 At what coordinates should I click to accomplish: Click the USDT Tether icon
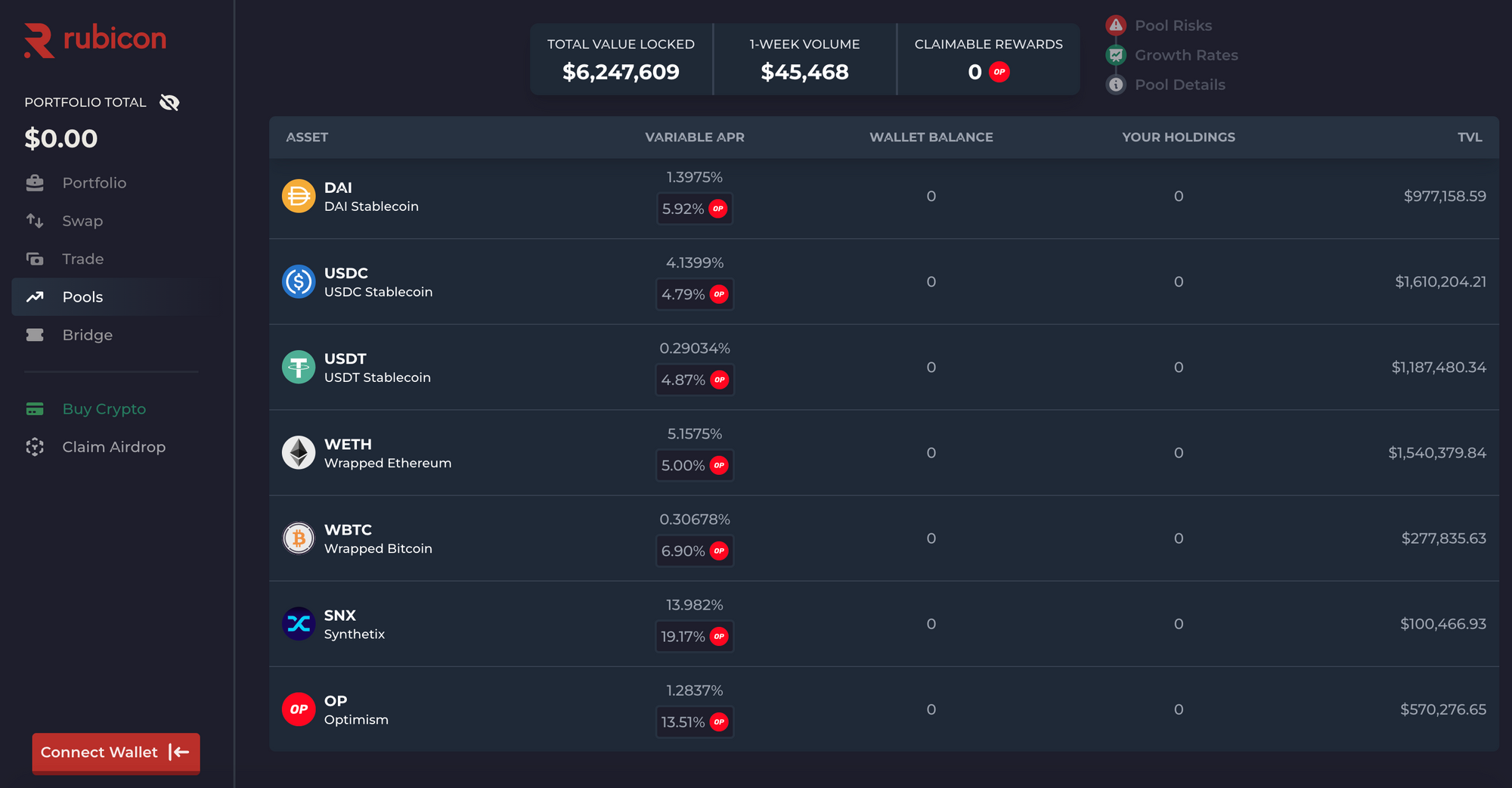point(299,367)
